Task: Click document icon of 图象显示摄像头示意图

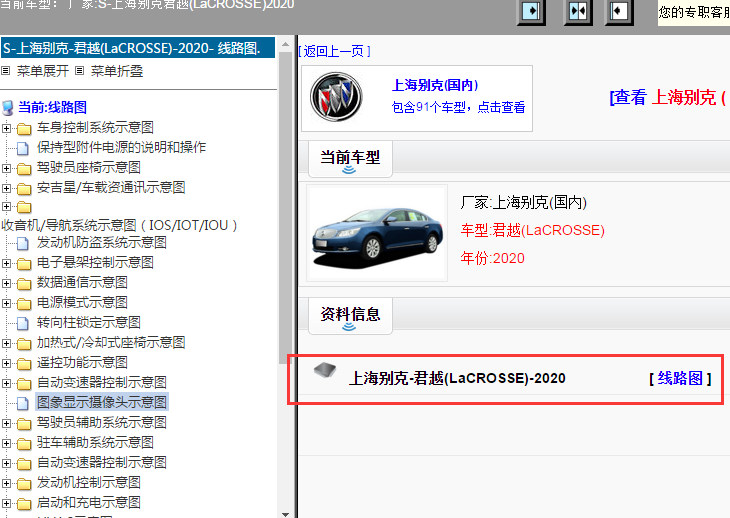Action: click(23, 403)
